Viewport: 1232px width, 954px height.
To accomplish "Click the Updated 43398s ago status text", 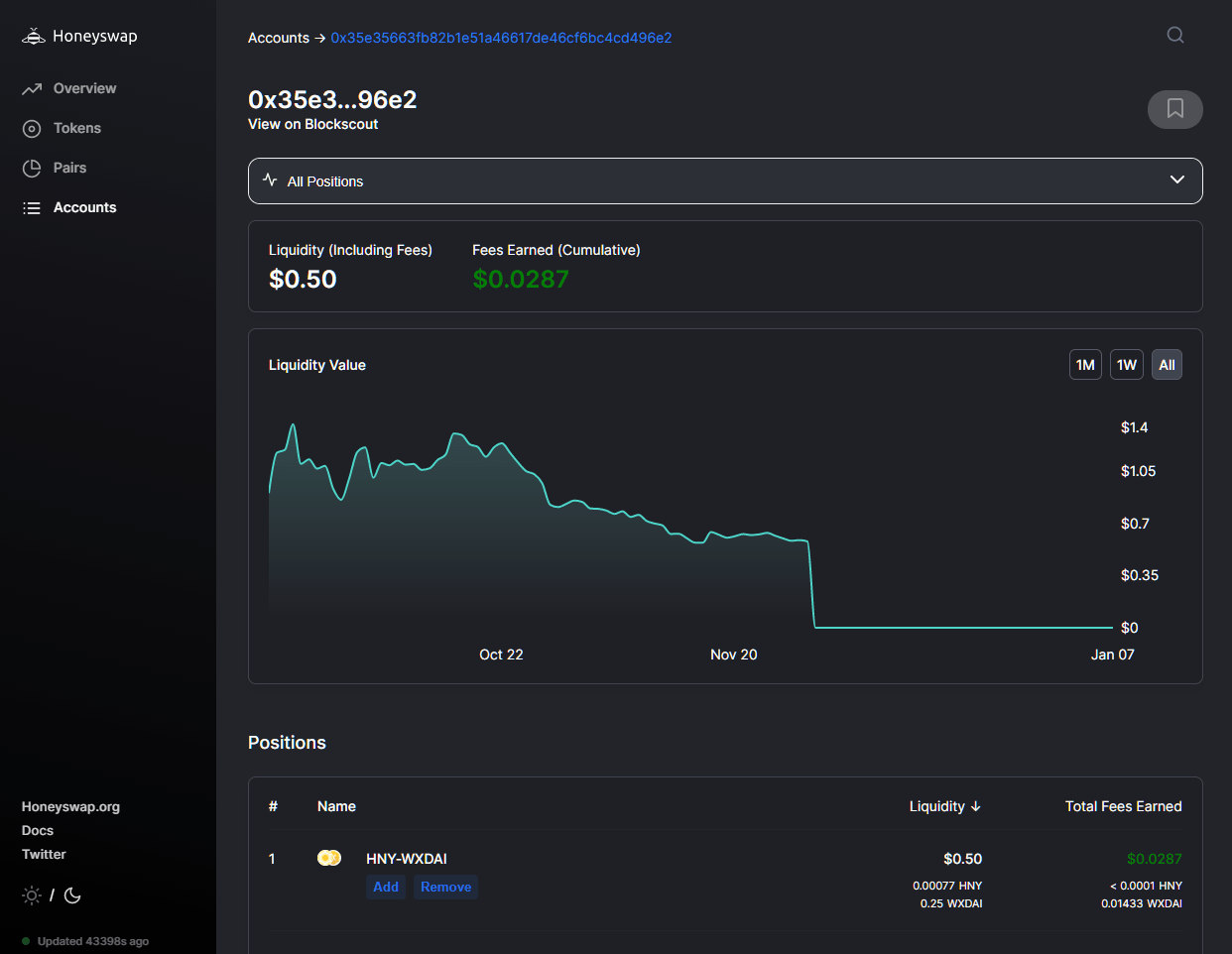I will click(93, 941).
